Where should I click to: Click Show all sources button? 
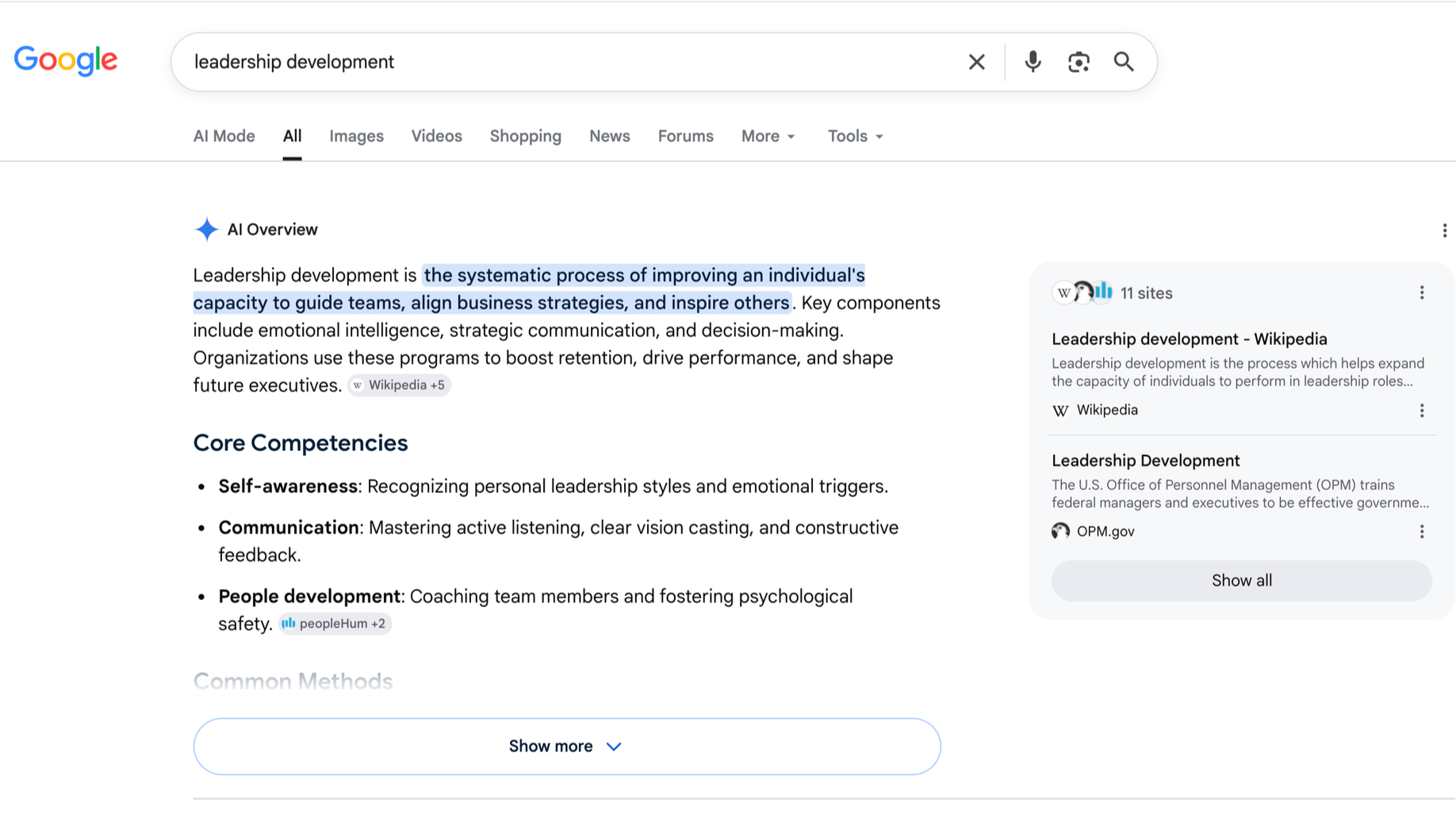1241,581
